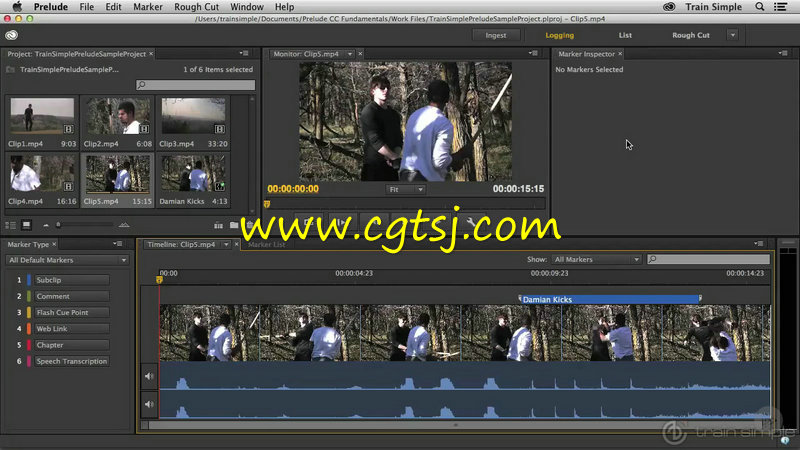Click the Timeline playhead marker
Viewport: 800px width, 450px height.
[159, 280]
